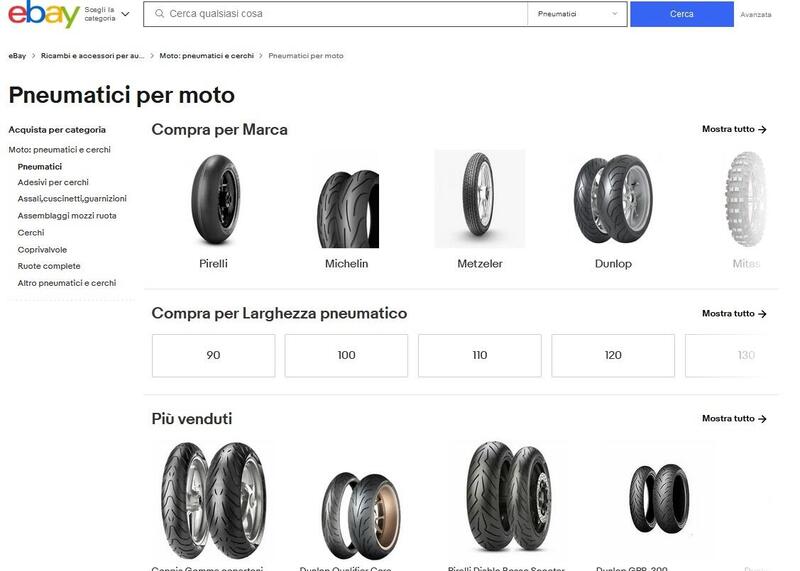Show all tire widths via 'Mostra tutto'
Image resolution: width=800 pixels, height=571 pixels.
734,313
